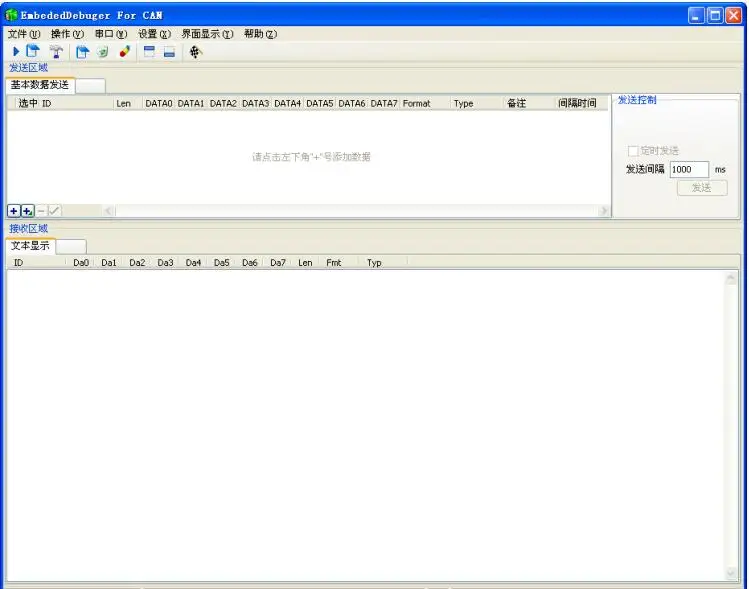
Task: Click the Da0 column header in receive area
Action: 81,263
